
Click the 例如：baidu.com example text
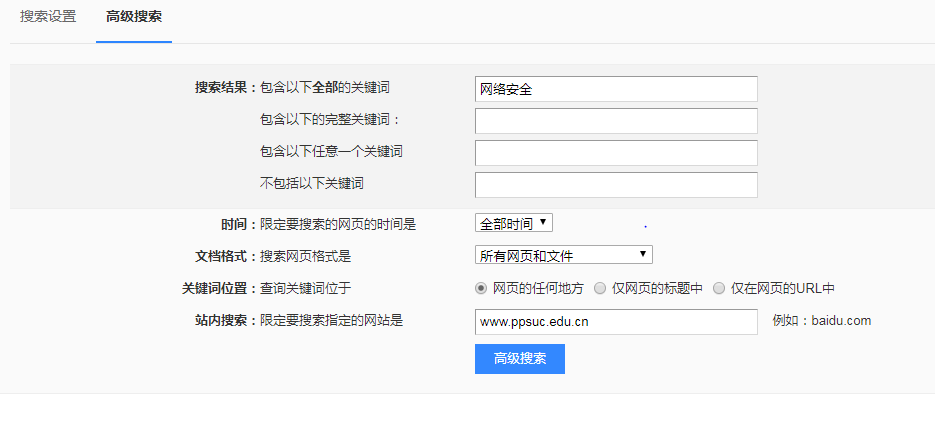coord(822,321)
